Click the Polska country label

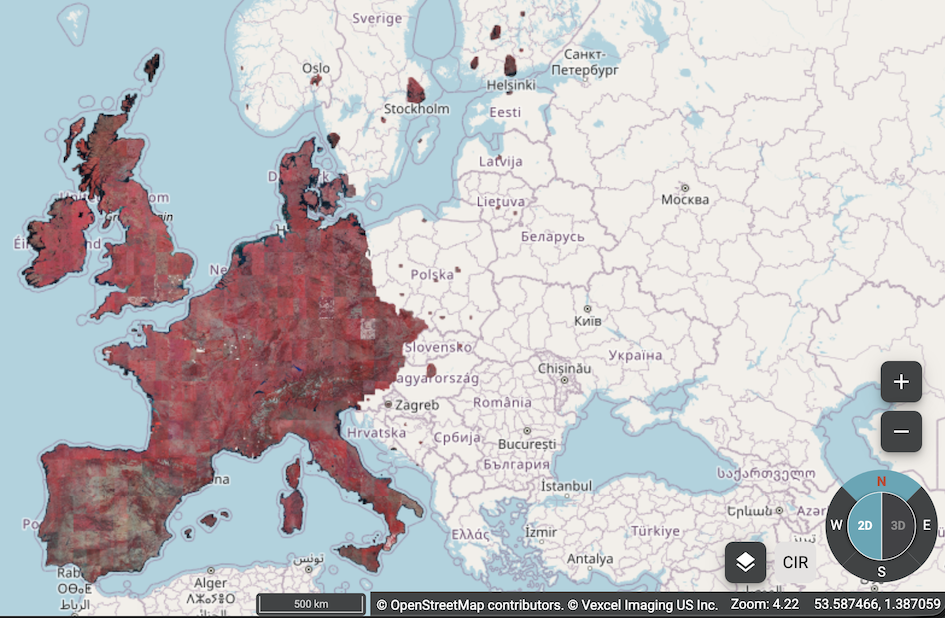coord(432,274)
